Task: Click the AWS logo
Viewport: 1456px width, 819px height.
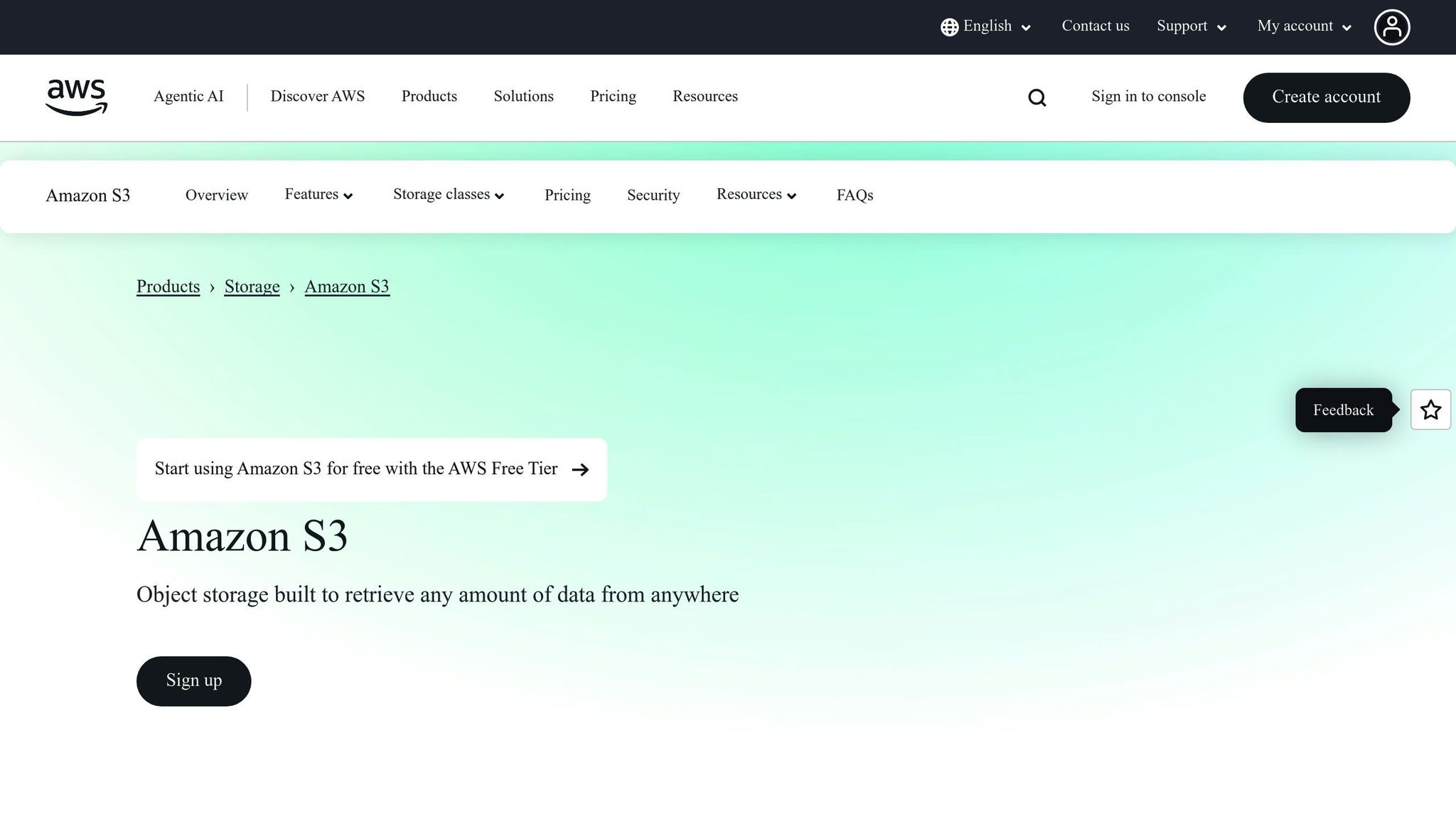Action: click(76, 97)
